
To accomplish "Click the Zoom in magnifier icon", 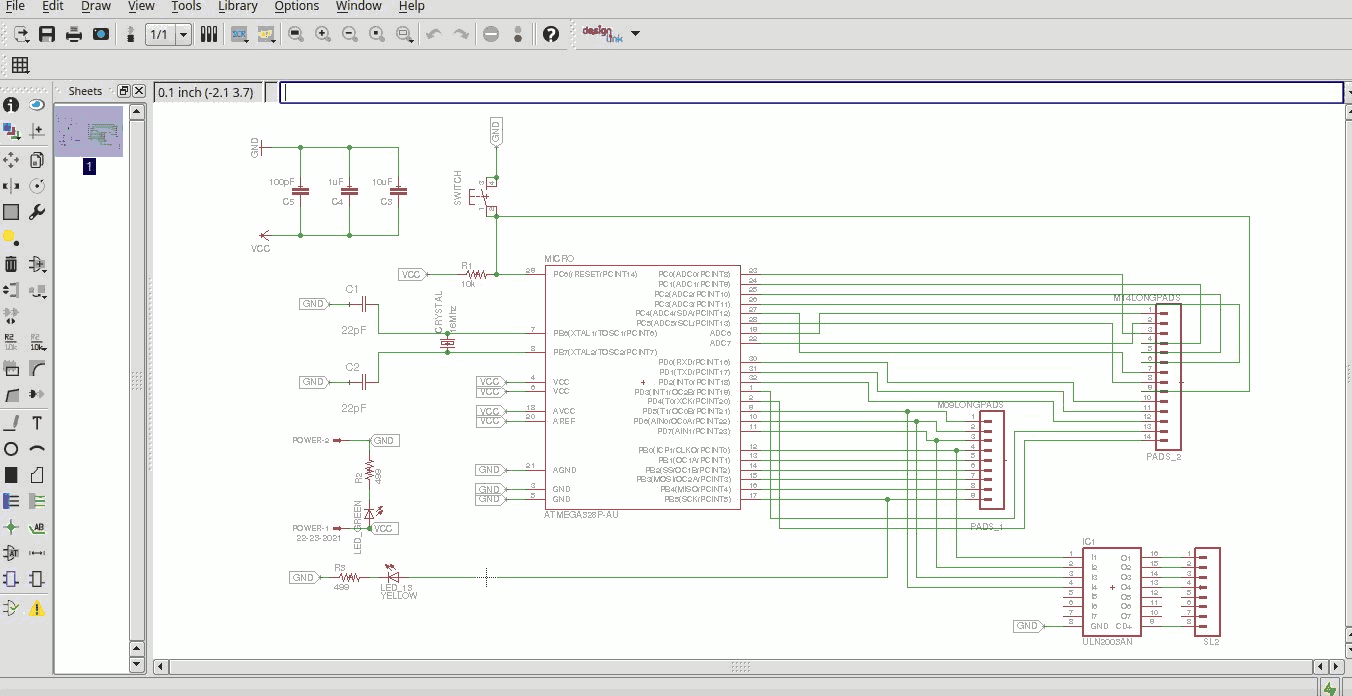I will tap(323, 34).
